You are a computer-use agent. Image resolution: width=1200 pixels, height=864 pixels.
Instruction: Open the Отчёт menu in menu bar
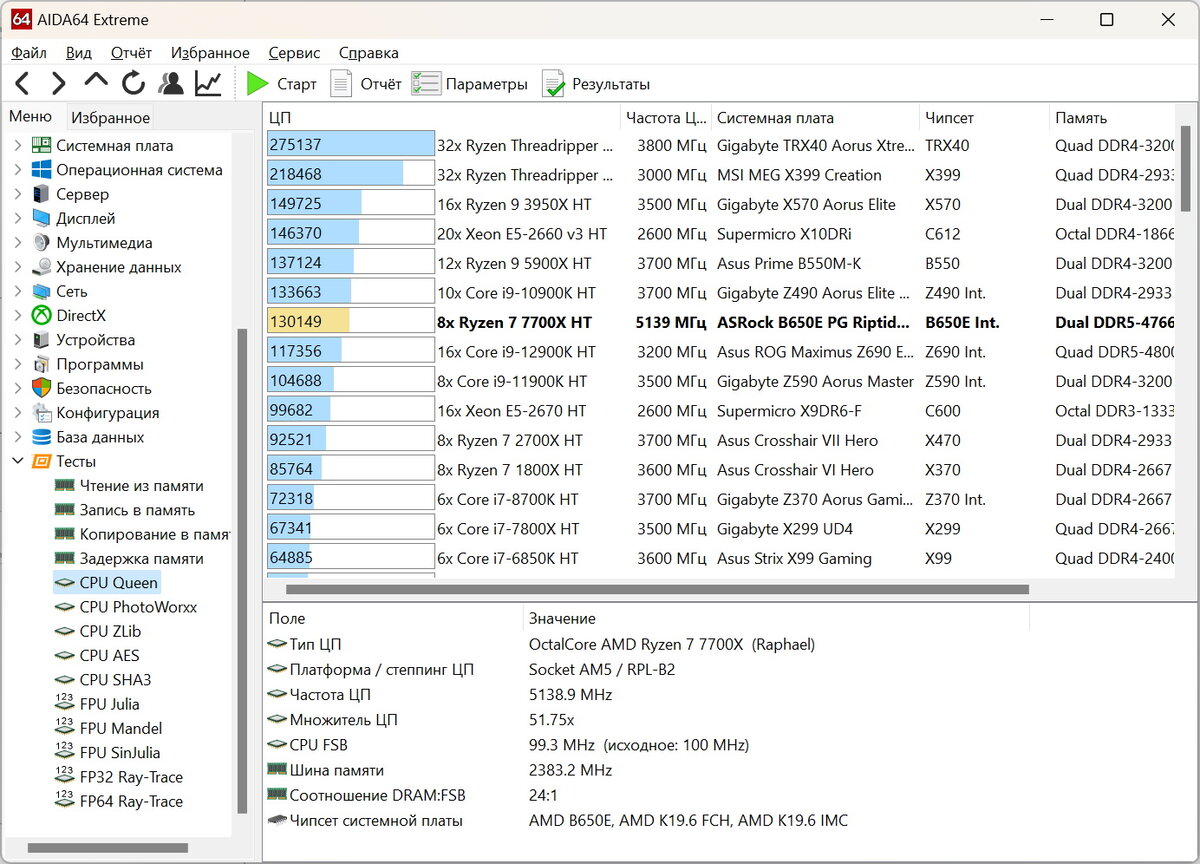tap(132, 53)
